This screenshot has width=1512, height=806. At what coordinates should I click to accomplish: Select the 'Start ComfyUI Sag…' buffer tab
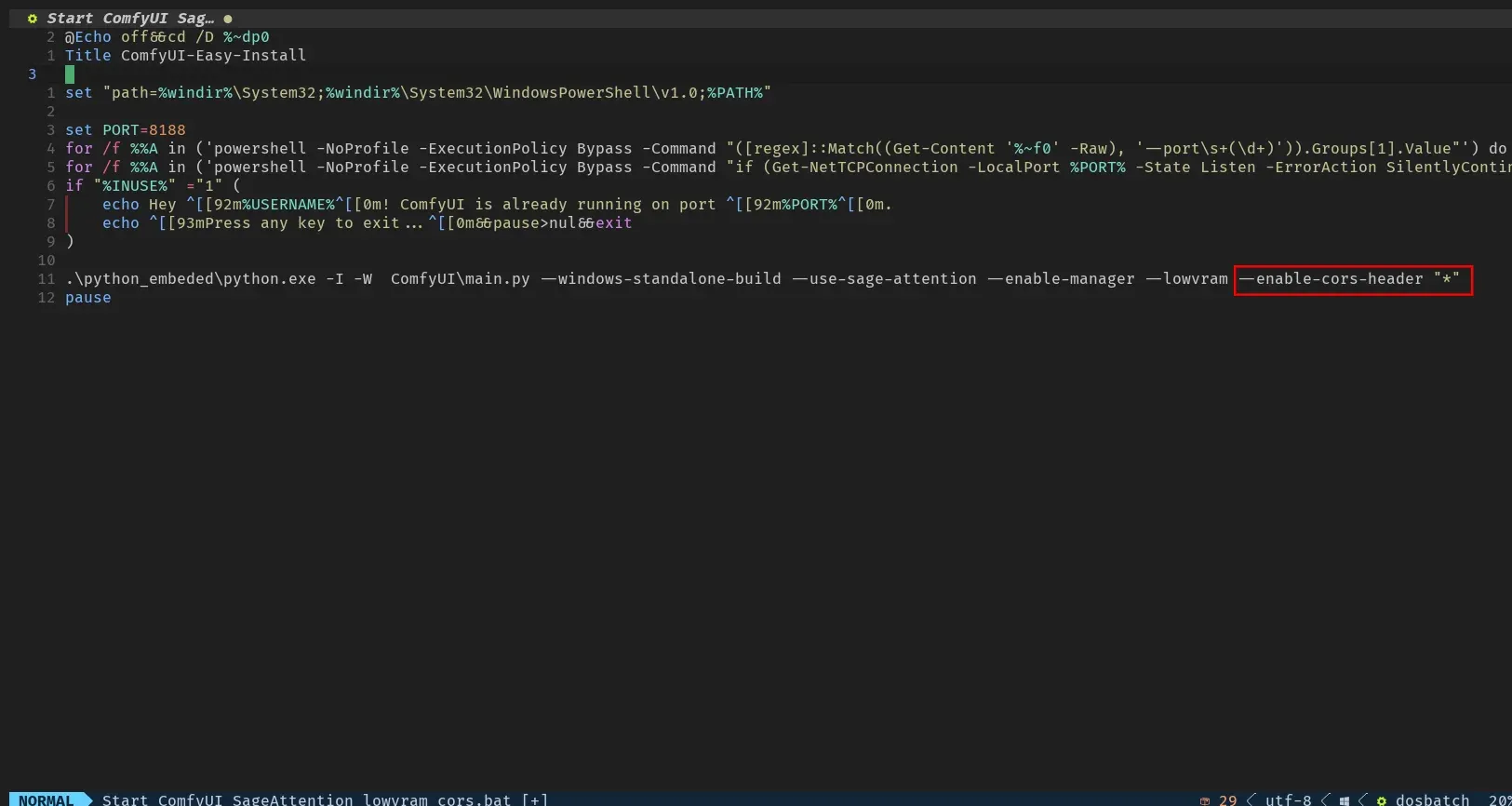pyautogui.click(x=130, y=19)
